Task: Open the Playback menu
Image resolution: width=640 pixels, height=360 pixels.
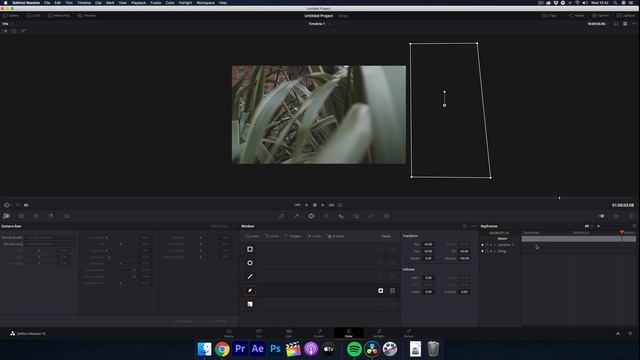Action: click(x=138, y=2)
